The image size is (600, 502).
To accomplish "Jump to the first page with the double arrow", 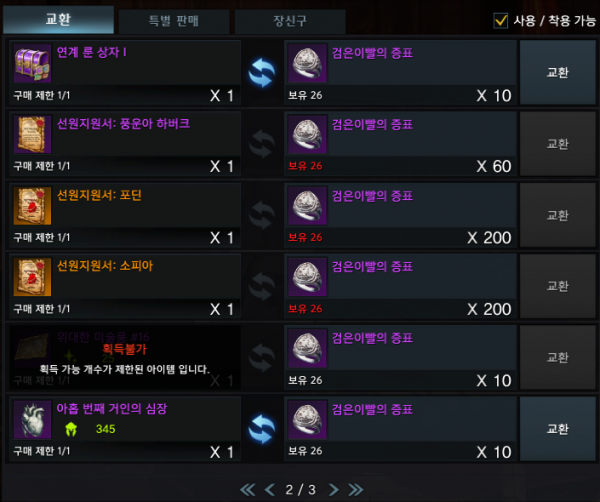I will 248,489.
